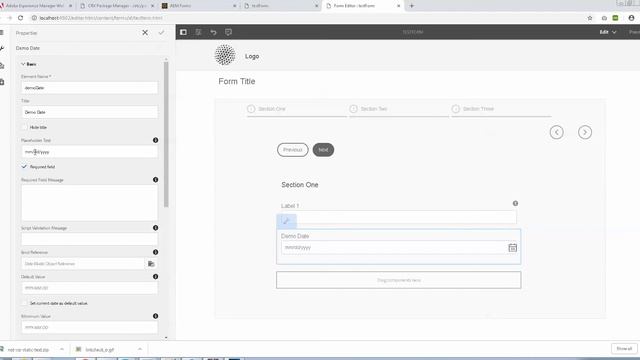Open the bottom icon in the left side rail
This screenshot has height=360, width=640.
point(2,82)
